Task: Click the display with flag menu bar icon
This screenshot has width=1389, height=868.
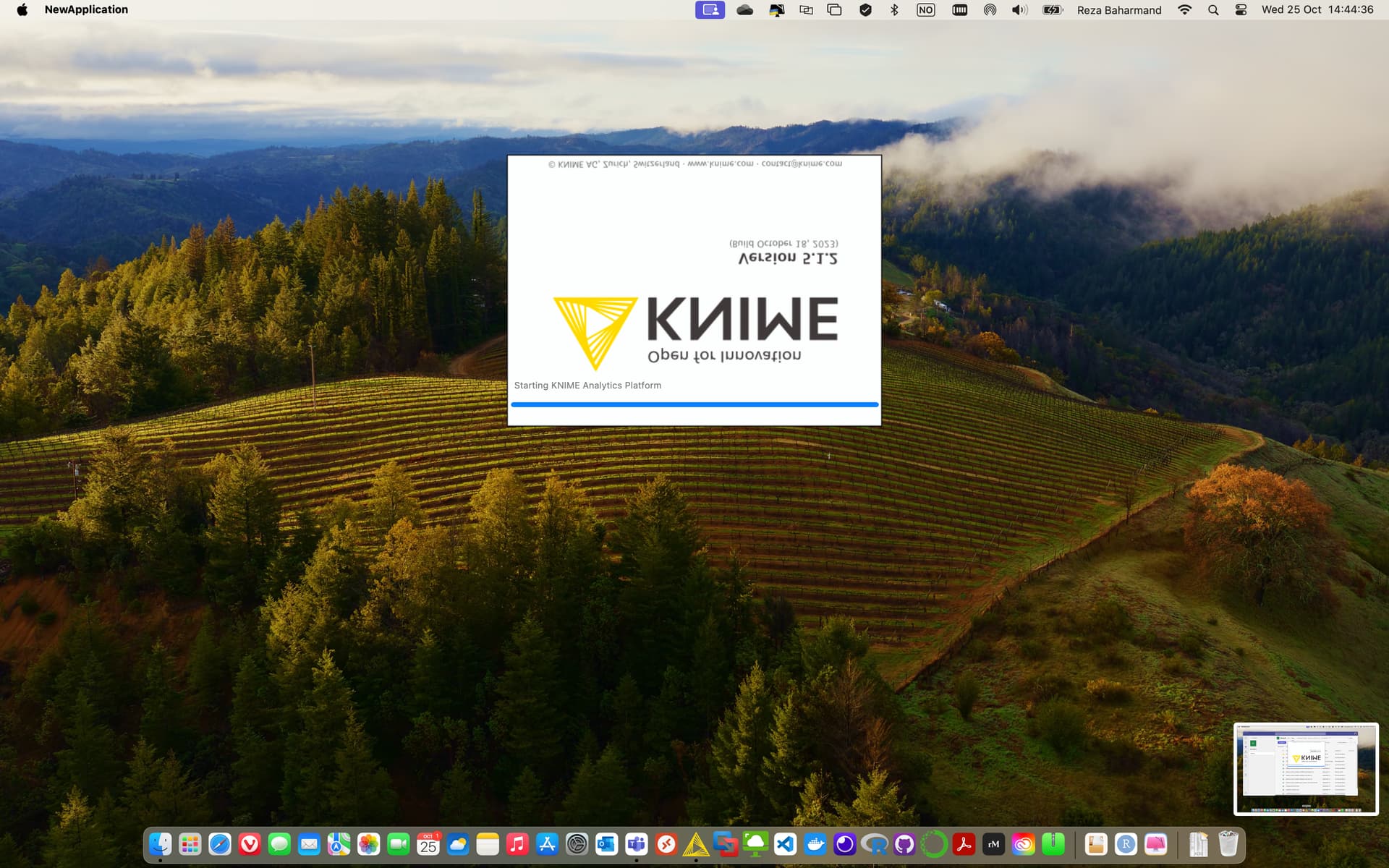Action: (x=777, y=9)
